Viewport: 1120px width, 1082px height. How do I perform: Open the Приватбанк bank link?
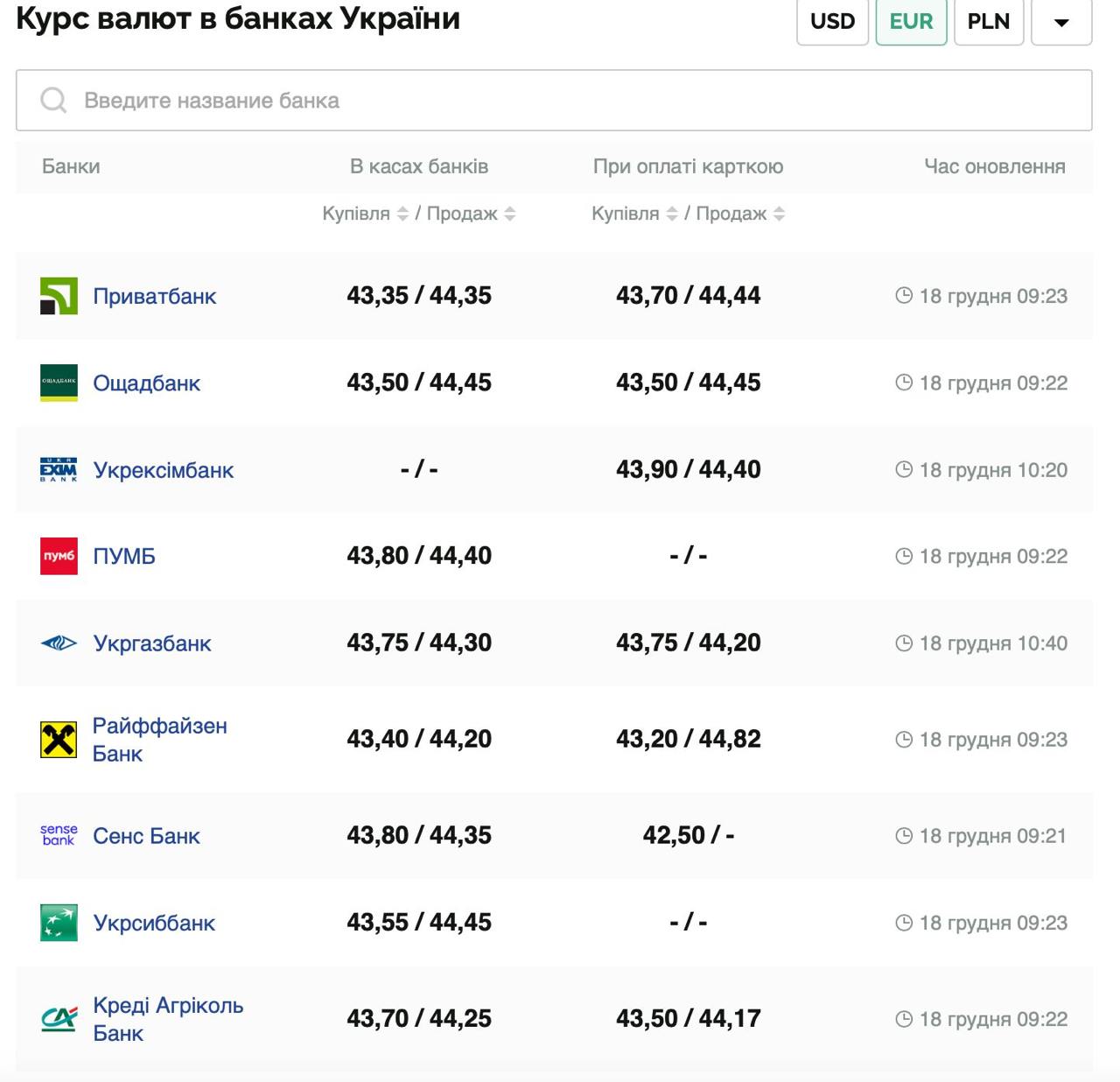(154, 296)
